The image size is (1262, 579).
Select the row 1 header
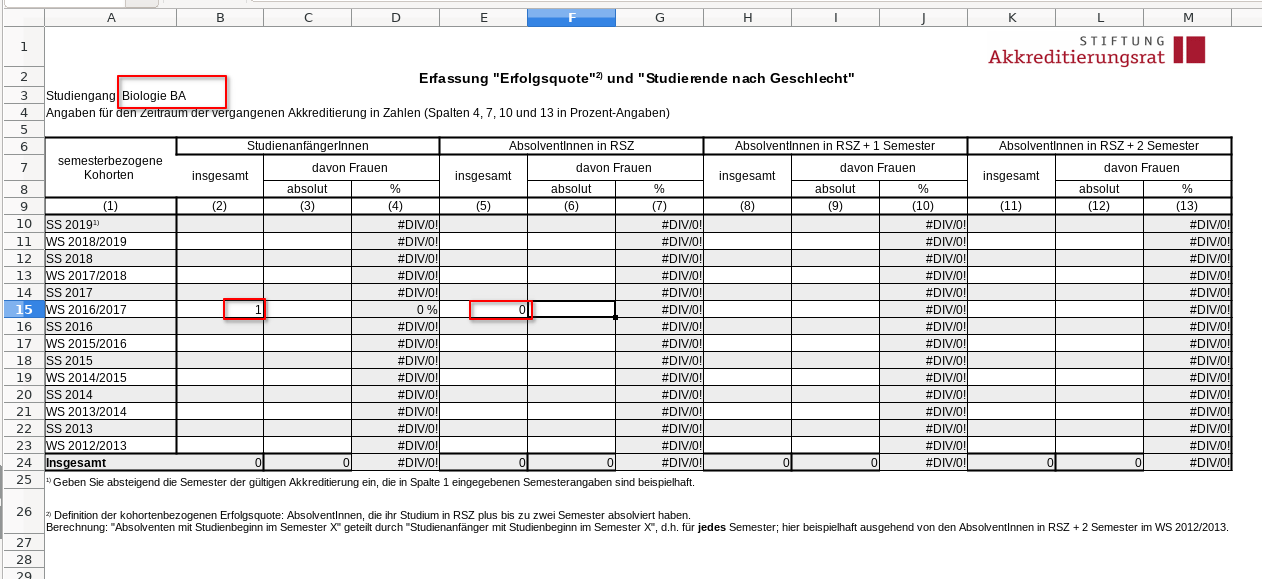tap(22, 47)
